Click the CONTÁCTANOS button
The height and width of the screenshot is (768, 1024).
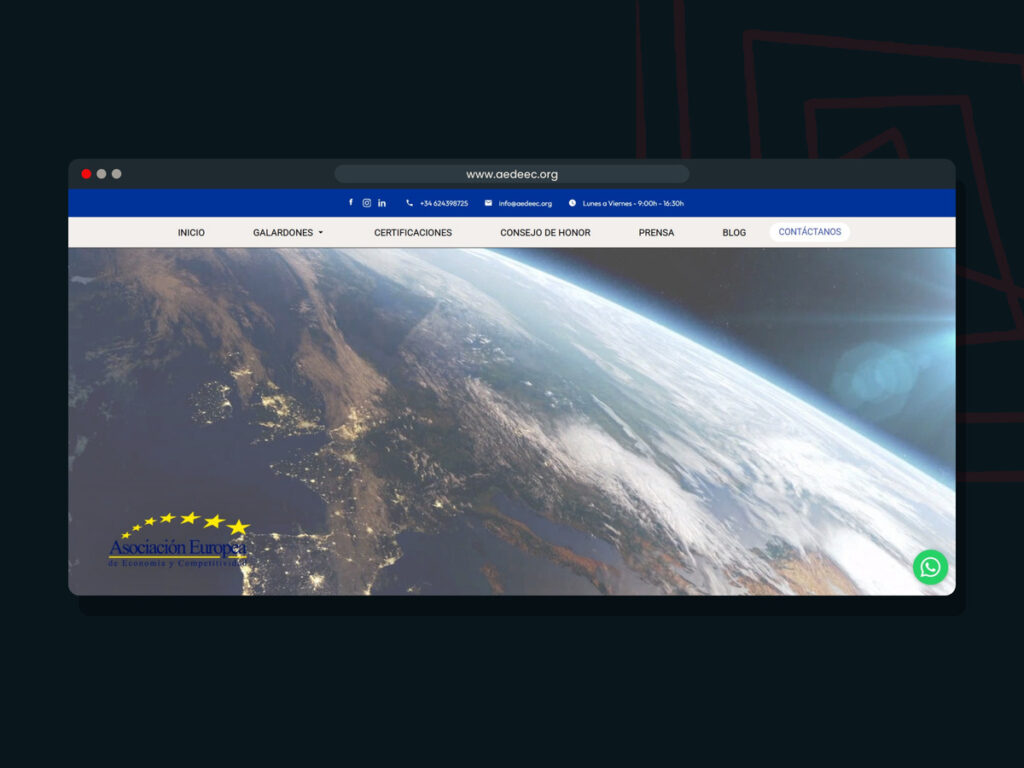pyautogui.click(x=810, y=232)
